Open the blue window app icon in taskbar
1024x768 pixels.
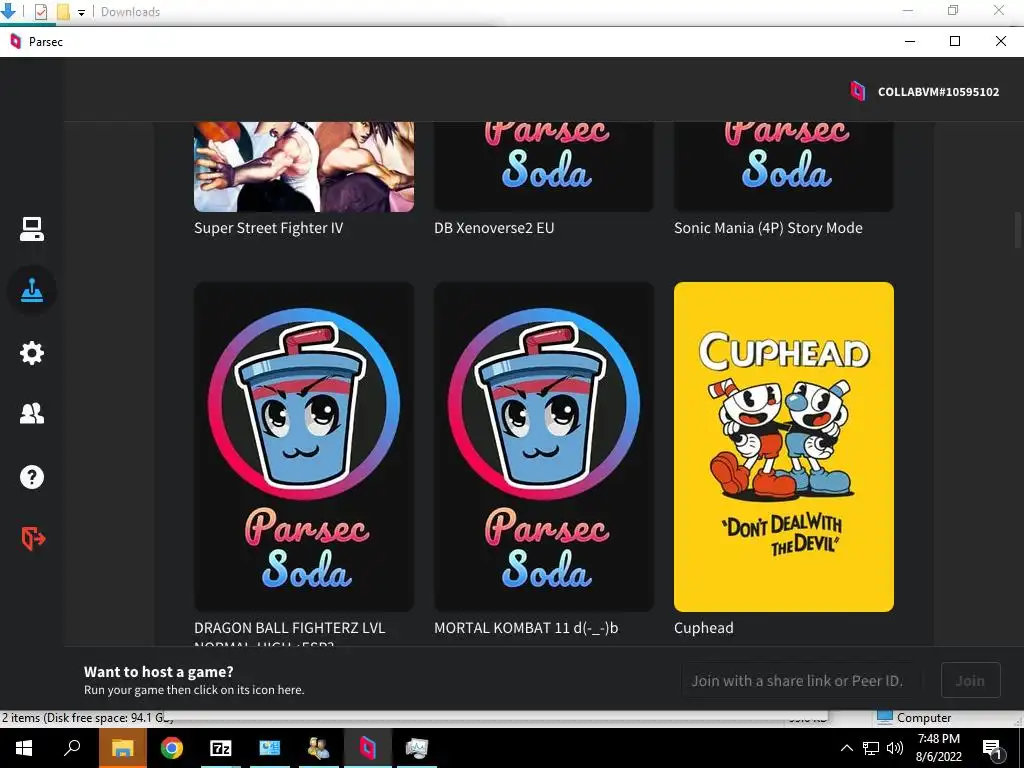pyautogui.click(x=270, y=748)
